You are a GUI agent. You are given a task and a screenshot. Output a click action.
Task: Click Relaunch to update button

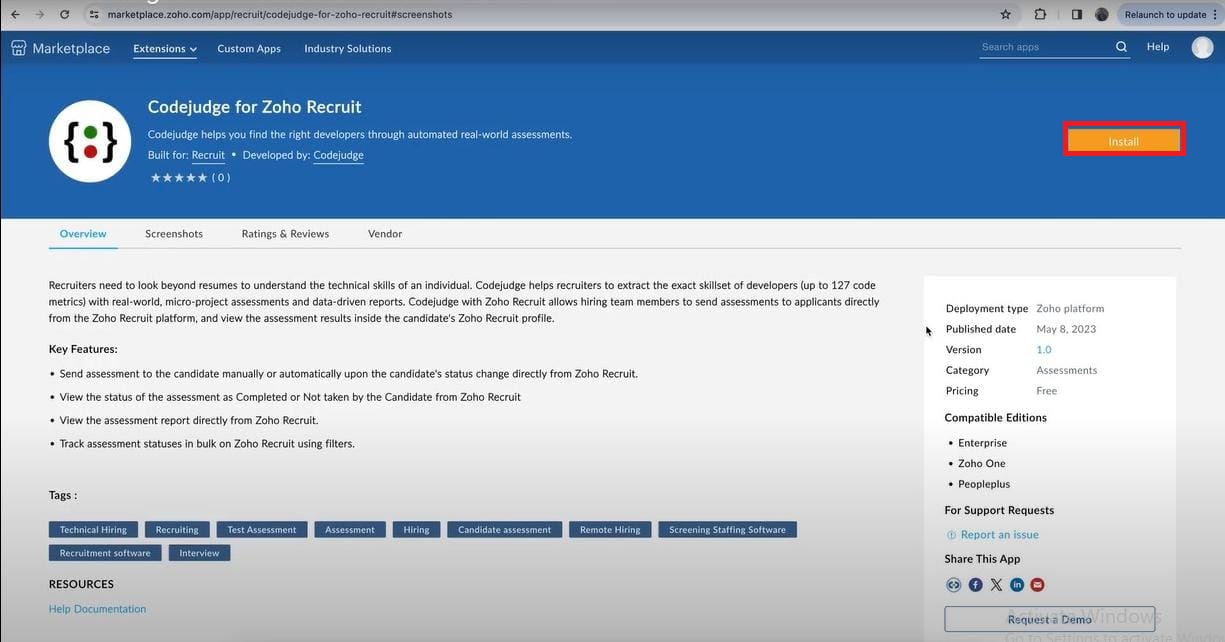[x=1165, y=15]
